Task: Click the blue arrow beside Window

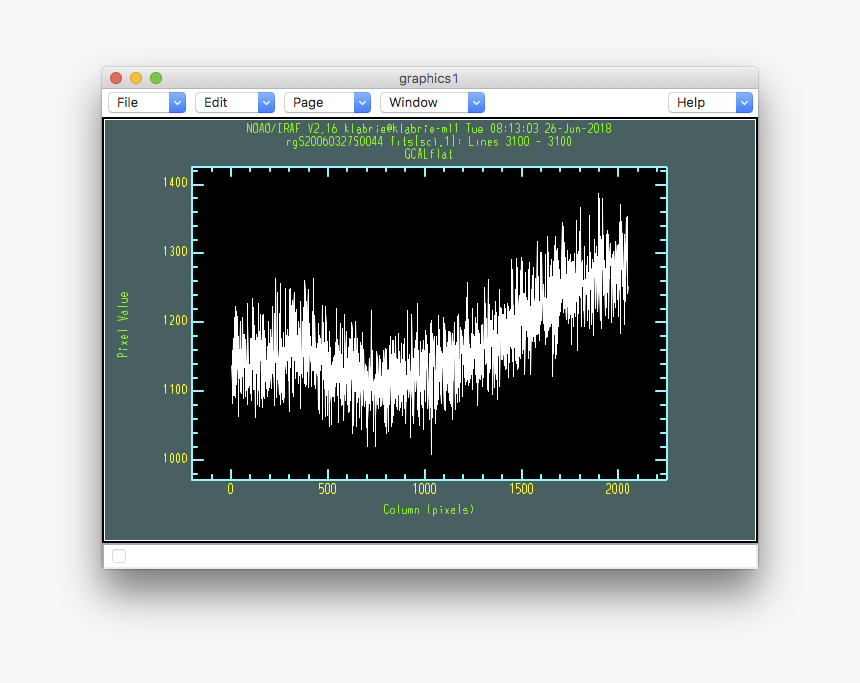Action: pyautogui.click(x=476, y=102)
